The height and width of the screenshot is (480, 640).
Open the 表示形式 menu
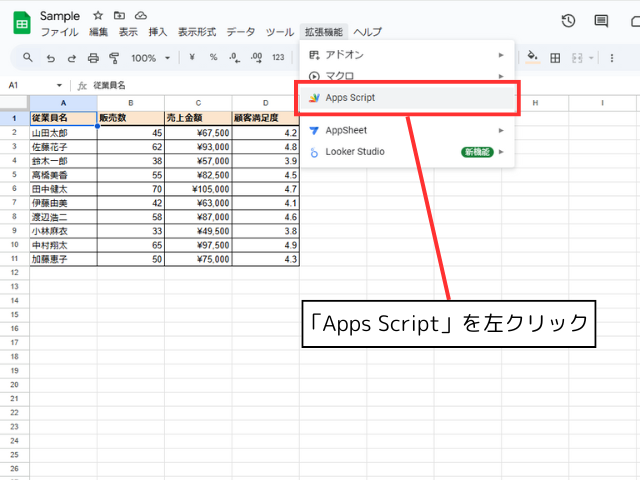197,32
